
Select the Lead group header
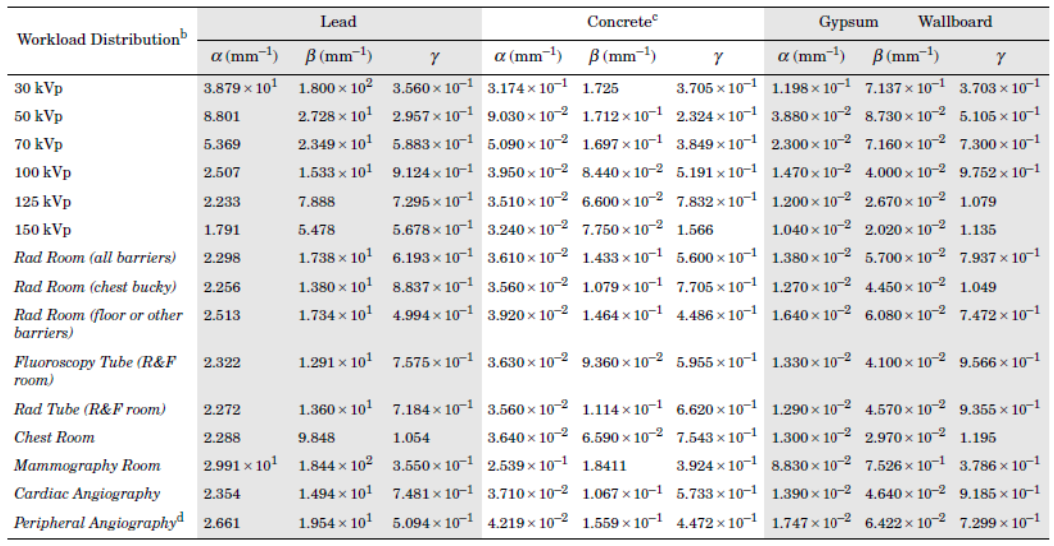[338, 22]
